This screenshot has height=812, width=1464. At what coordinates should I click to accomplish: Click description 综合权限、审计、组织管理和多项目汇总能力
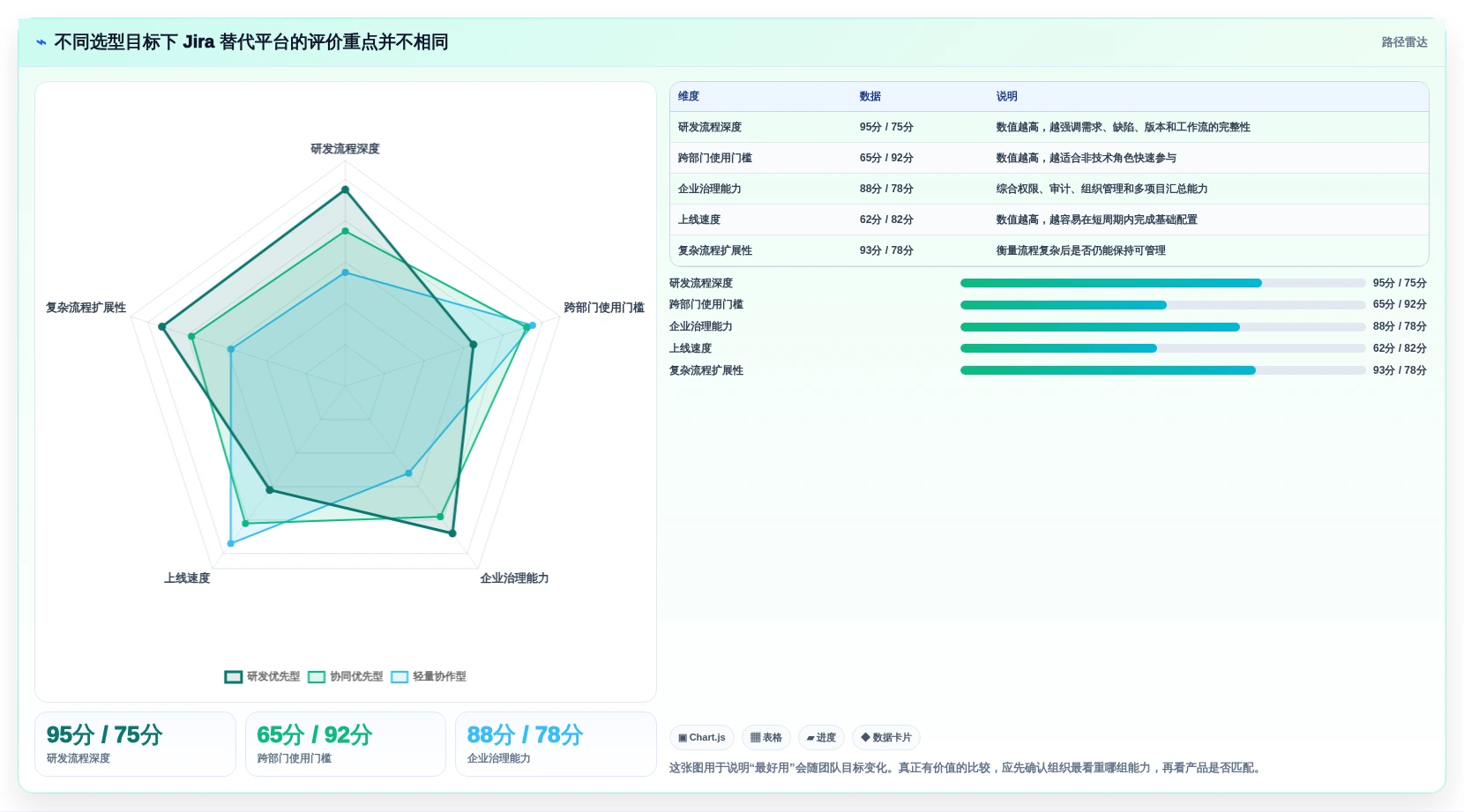pos(1102,190)
